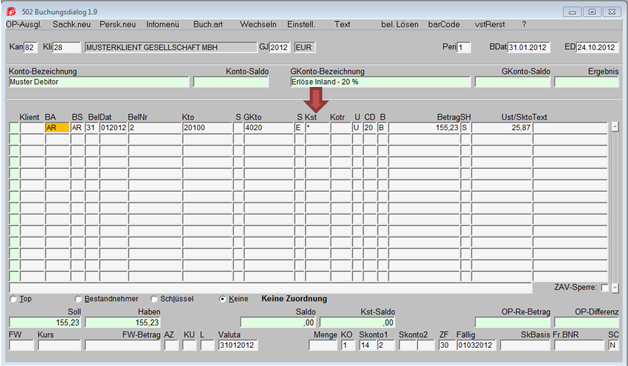Click the Haben total field 155,23
Viewport: 628px width, 366px height.
(x=123, y=322)
